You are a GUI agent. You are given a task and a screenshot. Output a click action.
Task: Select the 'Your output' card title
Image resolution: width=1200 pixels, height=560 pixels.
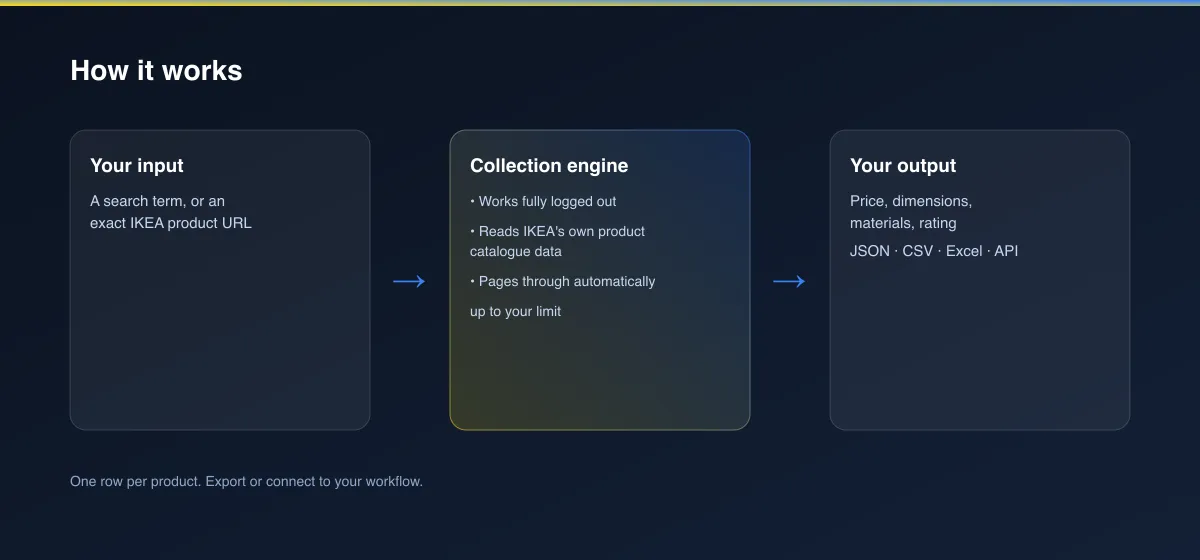[x=903, y=166]
